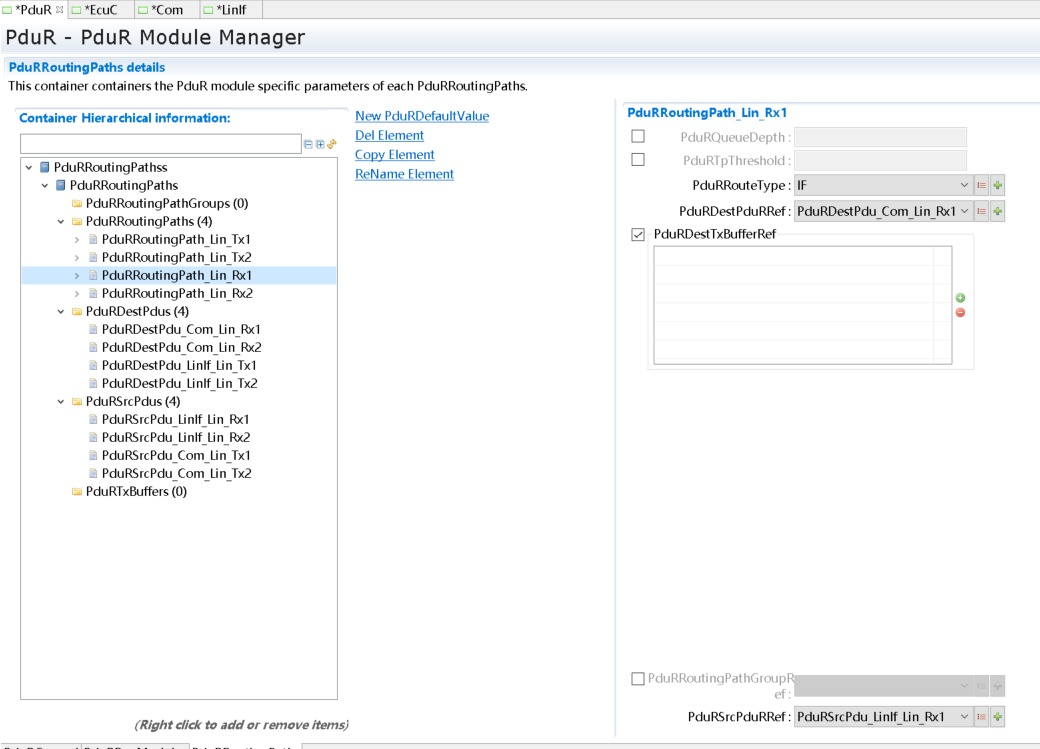Screen dimensions: 1040x749
Task: Click green plus next to PduRDestPduRRef
Action: tap(997, 211)
